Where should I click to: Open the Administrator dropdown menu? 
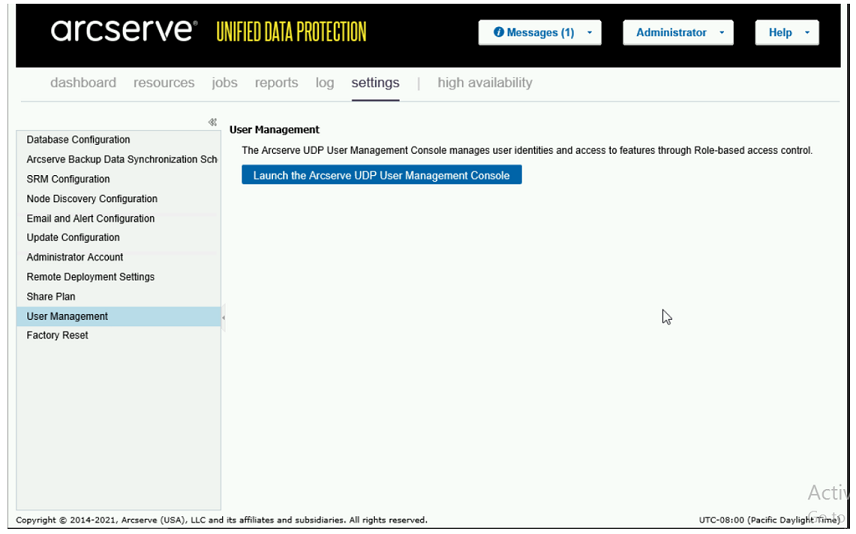point(678,33)
